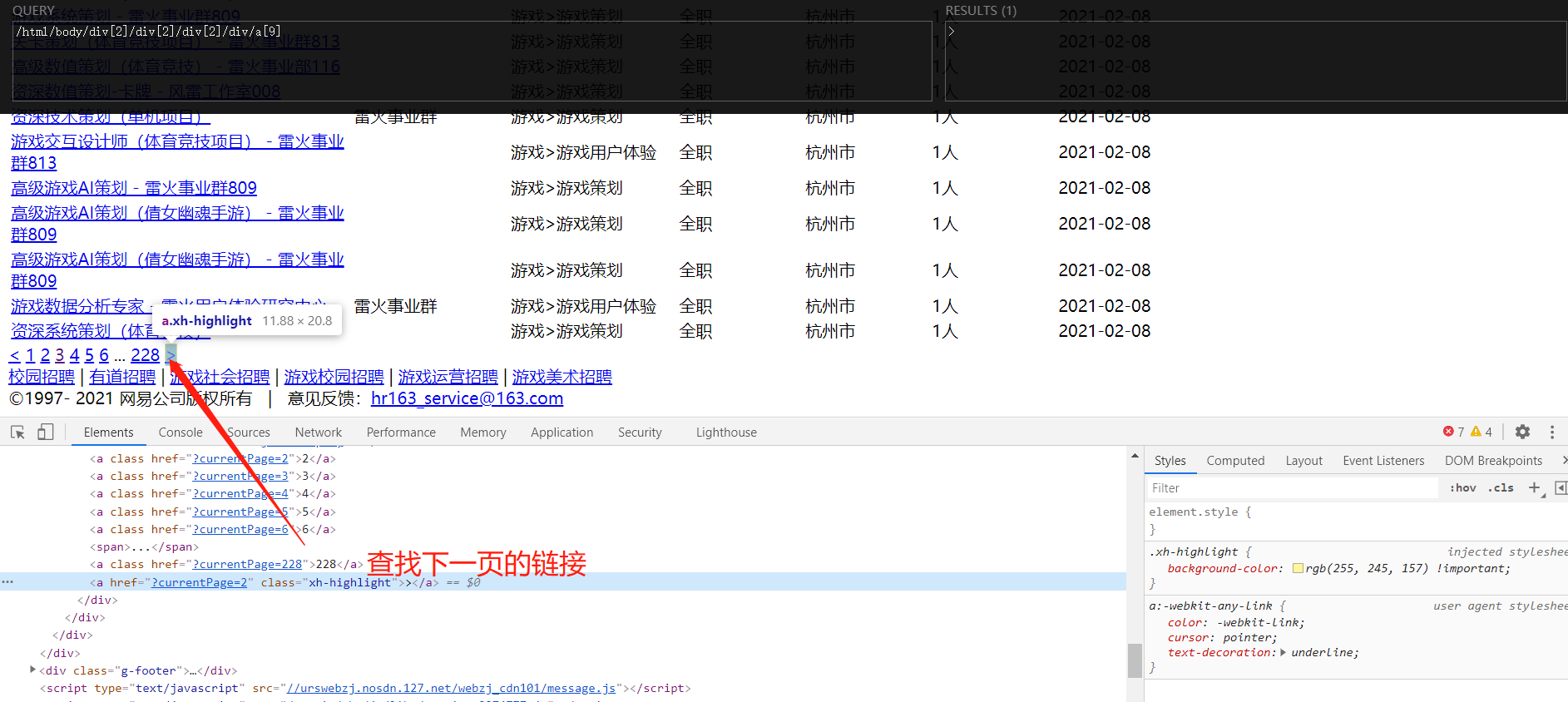
Task: Click the XPath RESULTS text box
Action: point(1256,62)
